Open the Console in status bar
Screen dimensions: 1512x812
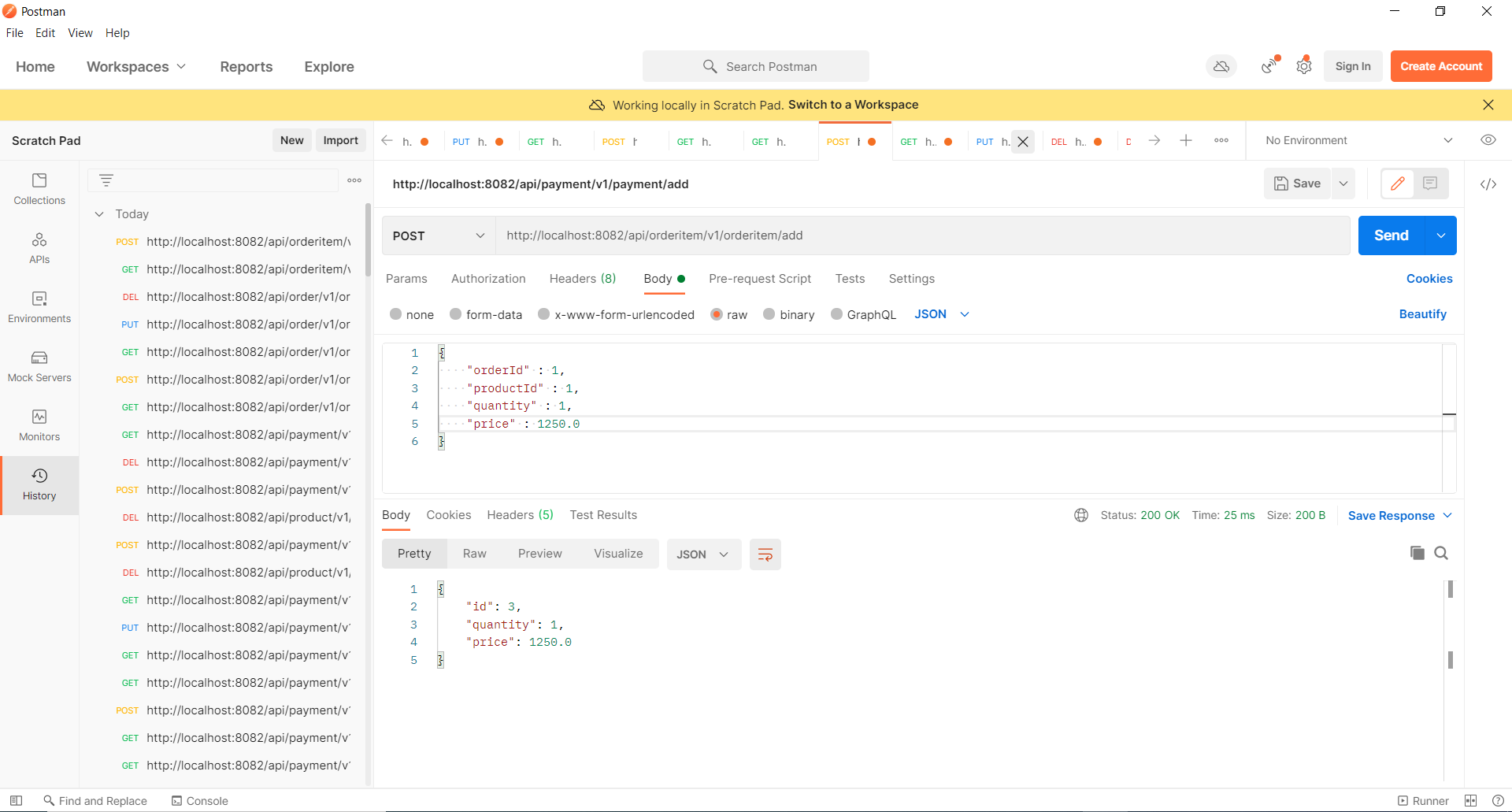(x=200, y=801)
